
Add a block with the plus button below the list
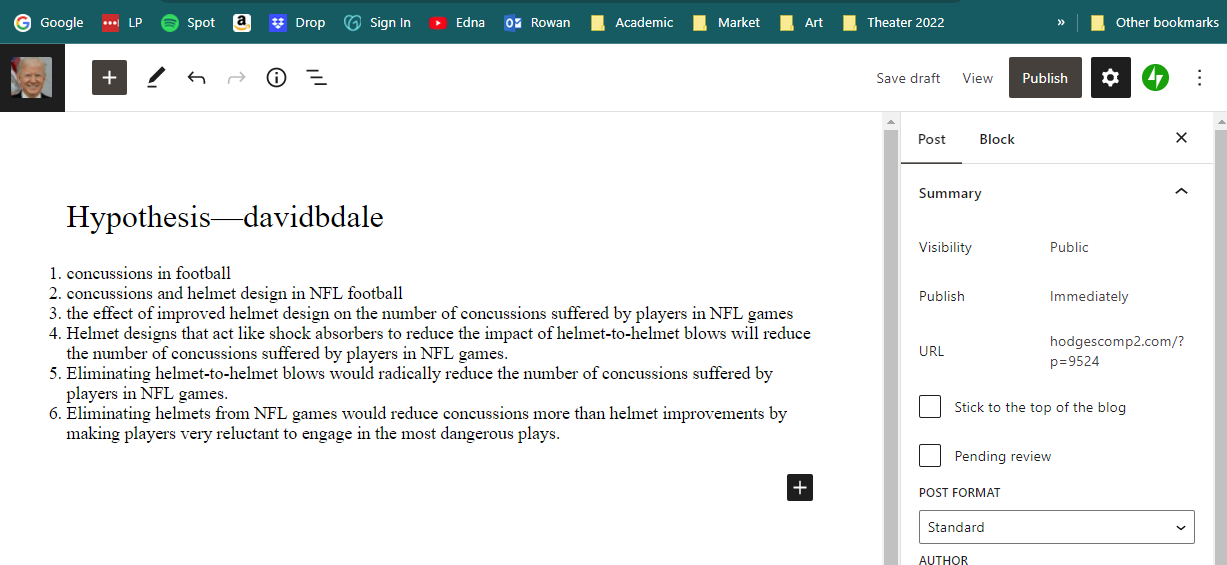pyautogui.click(x=799, y=487)
